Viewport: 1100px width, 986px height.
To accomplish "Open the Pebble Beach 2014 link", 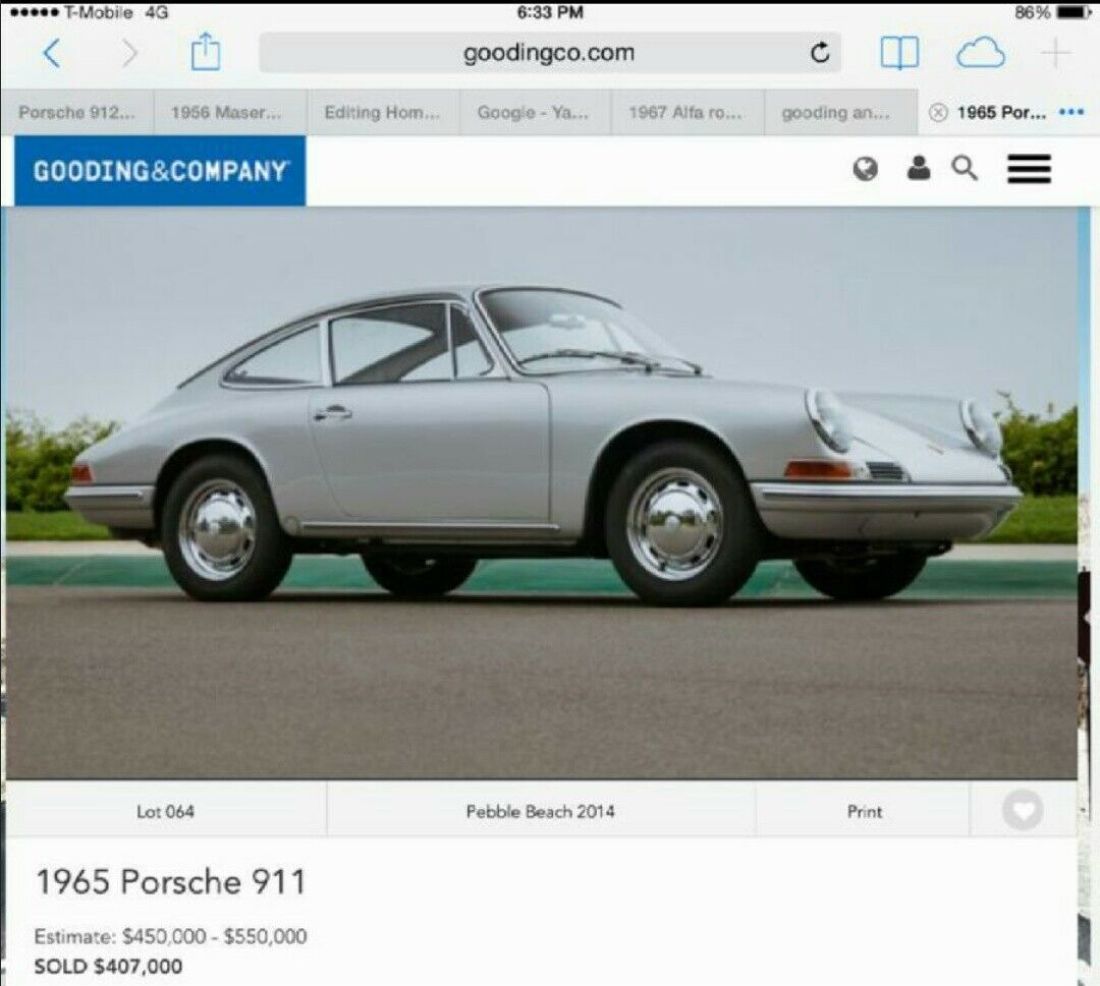I will coord(540,811).
